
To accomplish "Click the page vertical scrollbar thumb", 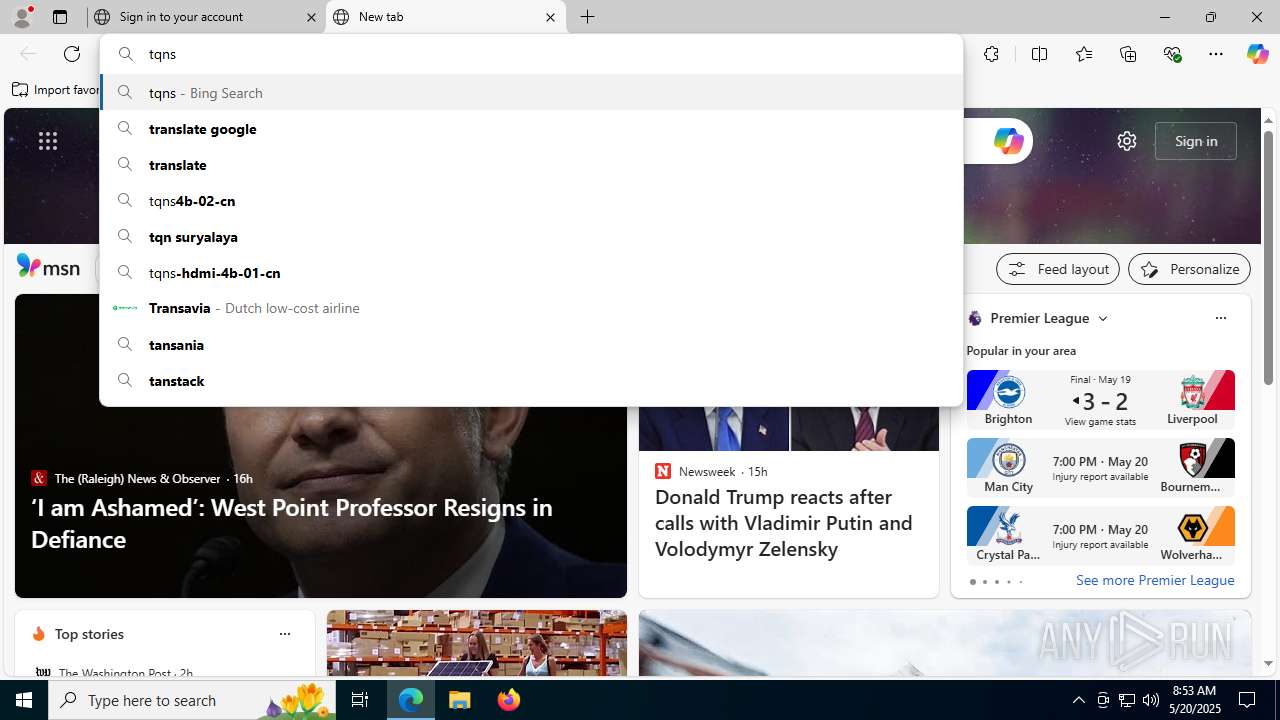I will point(1268,258).
